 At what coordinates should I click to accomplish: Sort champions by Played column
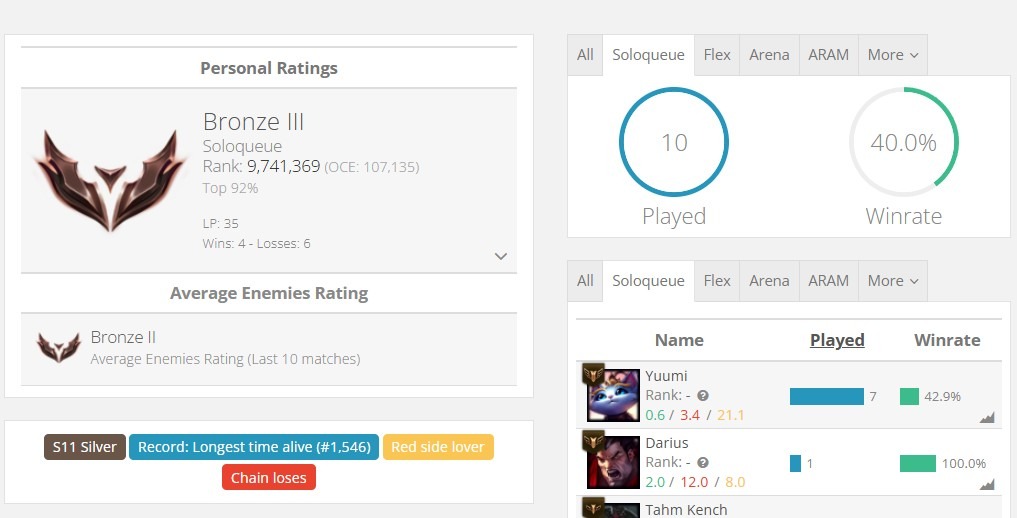[x=837, y=340]
